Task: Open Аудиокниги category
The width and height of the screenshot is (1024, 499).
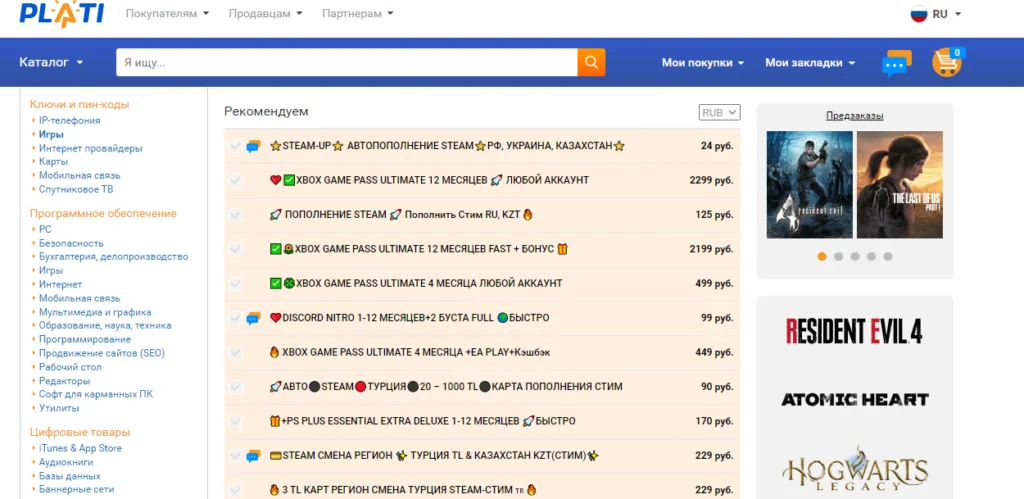Action: tap(65, 462)
